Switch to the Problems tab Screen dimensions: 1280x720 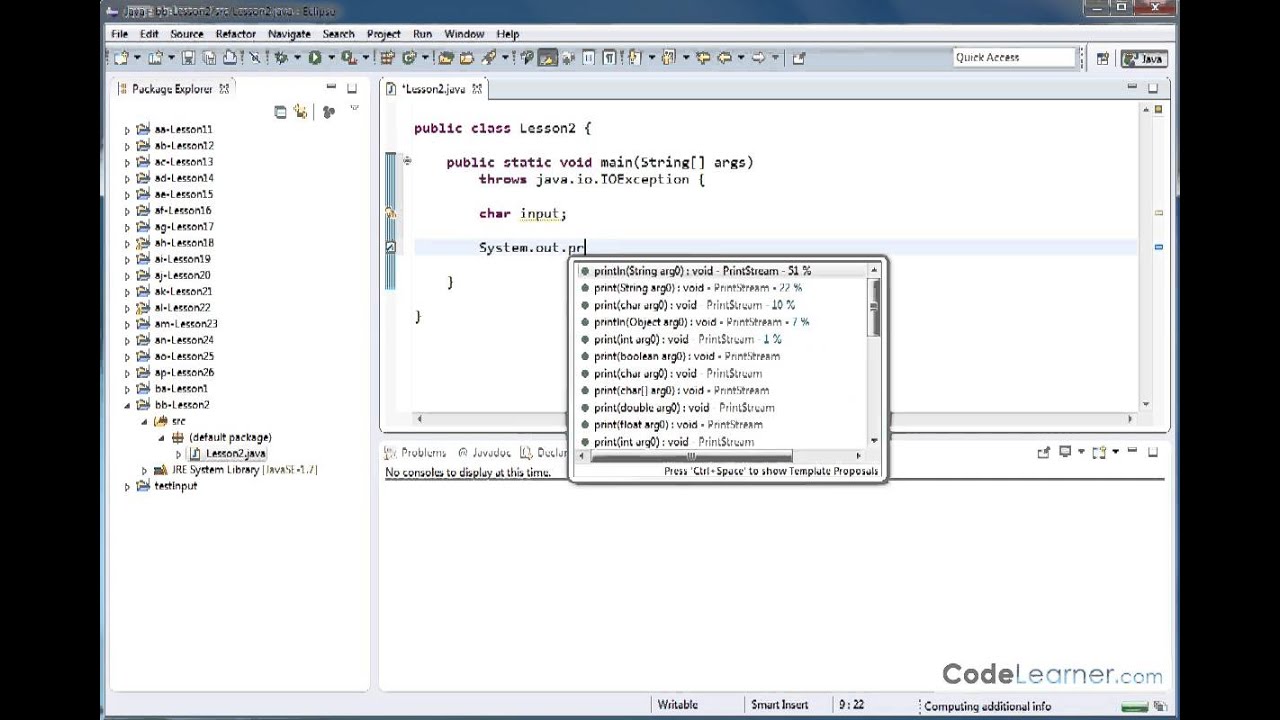tap(415, 453)
